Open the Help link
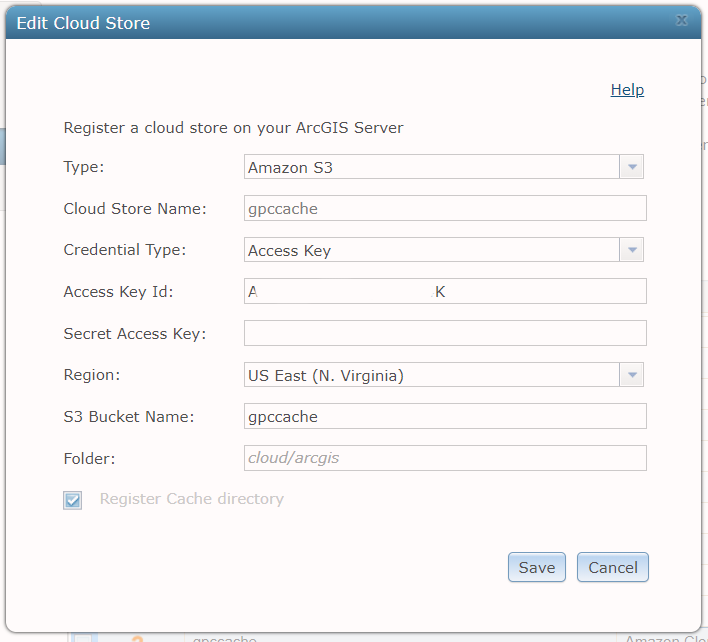Image resolution: width=708 pixels, height=642 pixels. (627, 90)
